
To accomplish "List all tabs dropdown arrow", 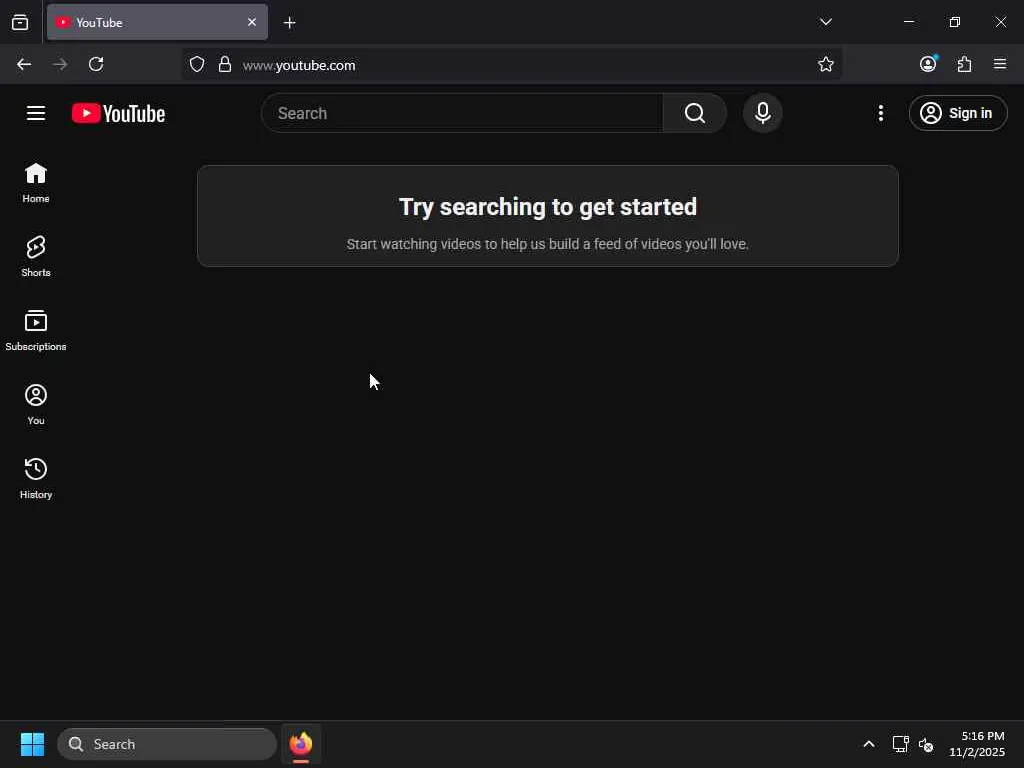I will point(825,22).
